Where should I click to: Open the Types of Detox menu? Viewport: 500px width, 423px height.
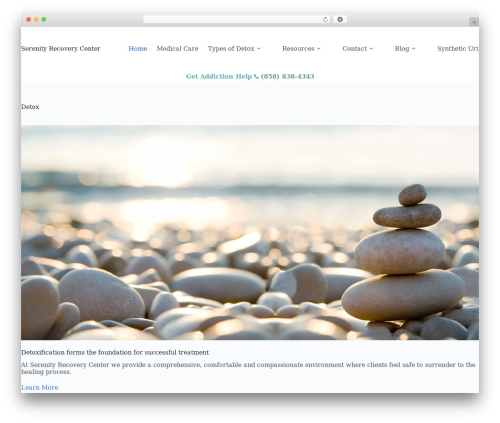click(231, 49)
